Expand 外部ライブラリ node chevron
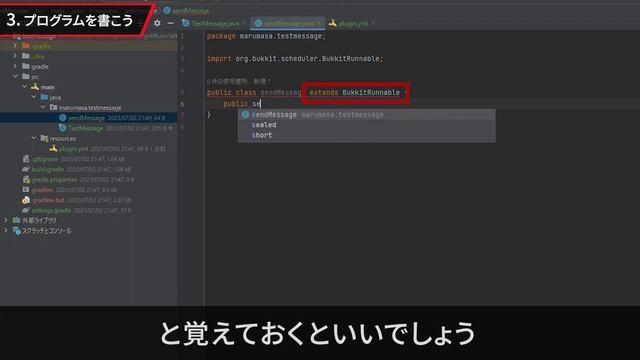640x360 pixels. (6, 220)
